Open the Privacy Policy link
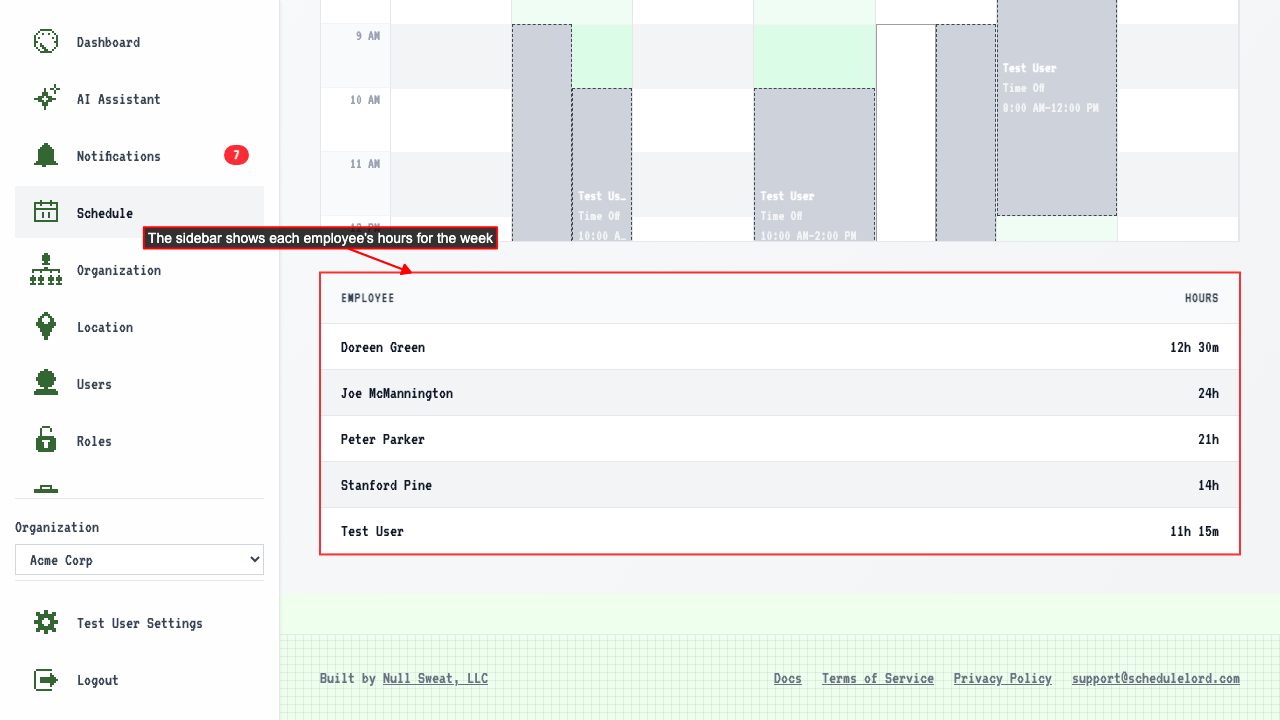 pyautogui.click(x=1003, y=678)
